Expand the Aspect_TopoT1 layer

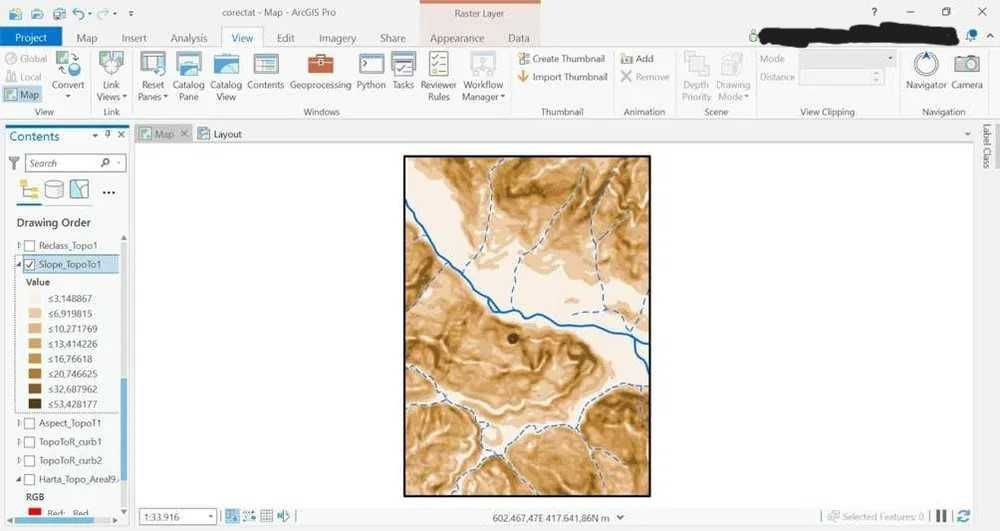point(18,423)
